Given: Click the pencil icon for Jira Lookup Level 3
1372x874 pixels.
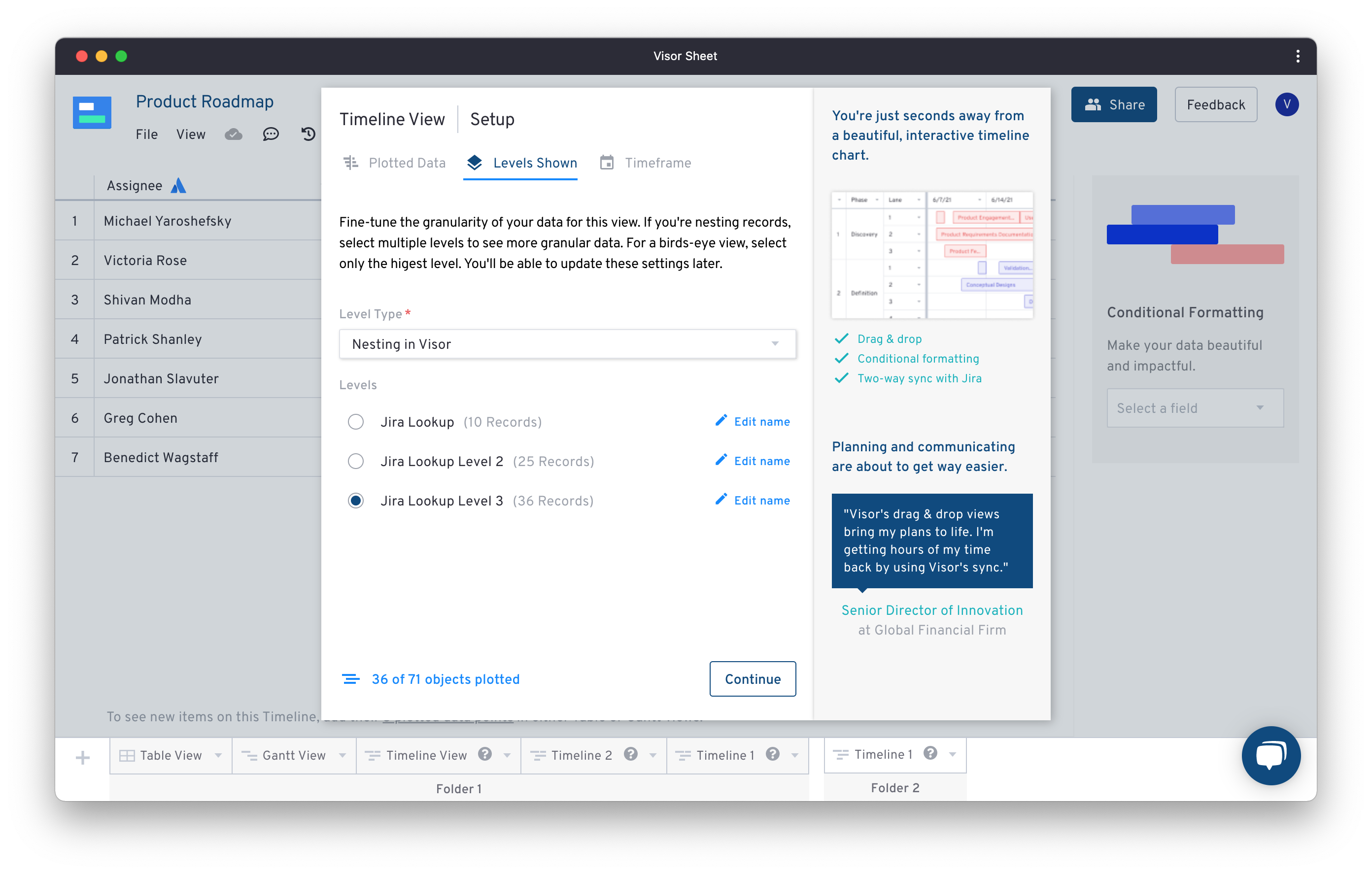Looking at the screenshot, I should point(721,499).
